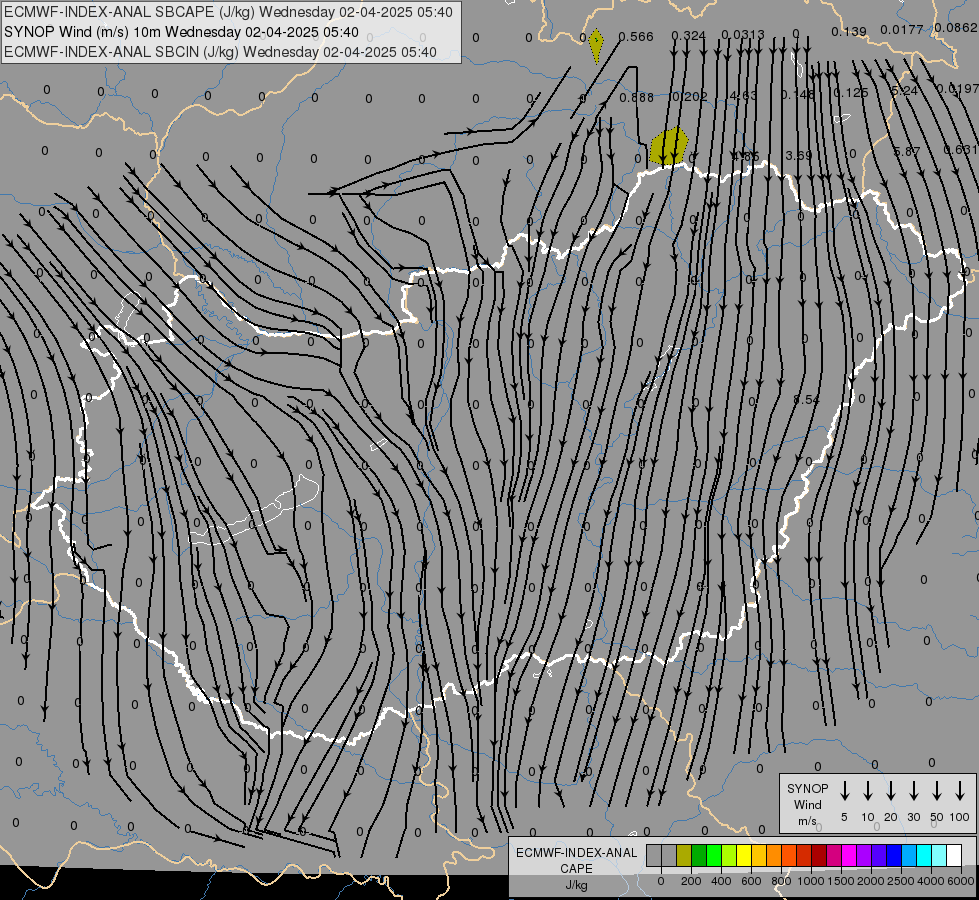Select the olive CAPE legend swatch
This screenshot has width=979, height=900.
pos(684,856)
